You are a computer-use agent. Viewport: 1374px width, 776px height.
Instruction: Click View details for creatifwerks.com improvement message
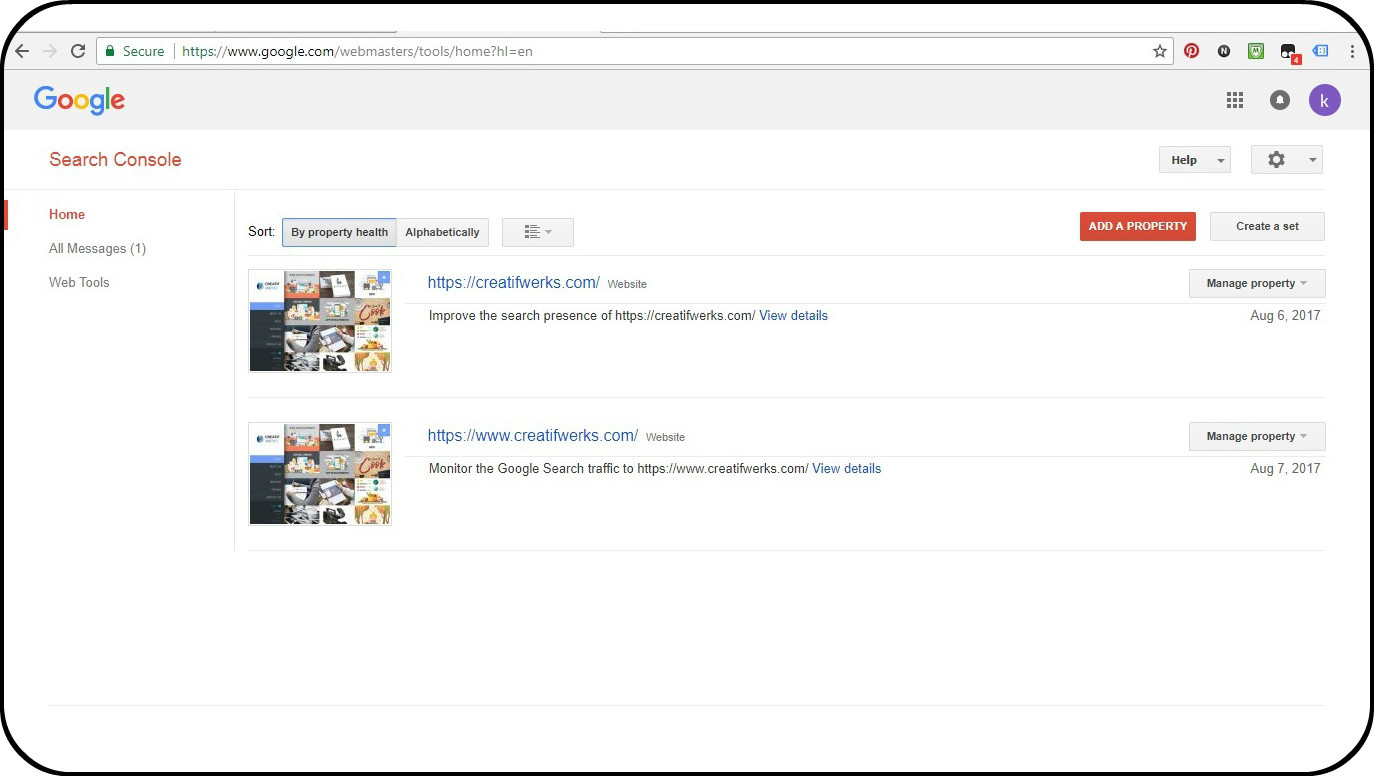tap(793, 315)
